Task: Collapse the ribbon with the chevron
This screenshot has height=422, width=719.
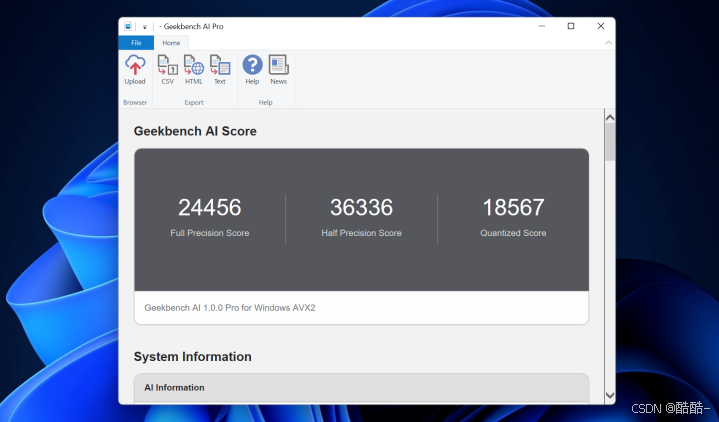Action: pos(608,43)
